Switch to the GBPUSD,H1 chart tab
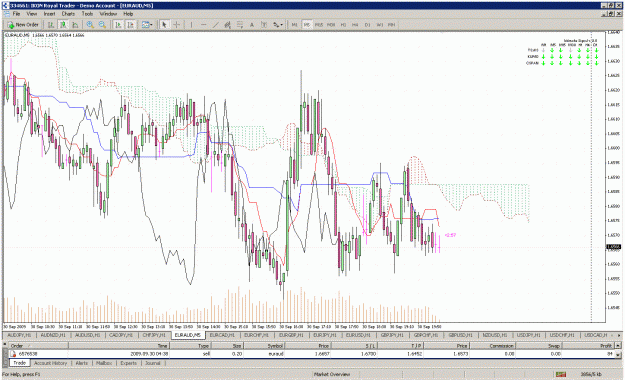 pyautogui.click(x=460, y=335)
